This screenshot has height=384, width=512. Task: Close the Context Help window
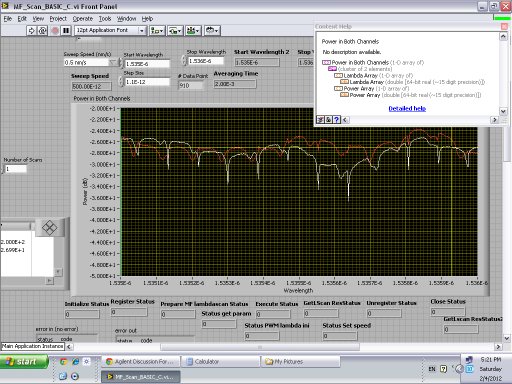(x=504, y=26)
